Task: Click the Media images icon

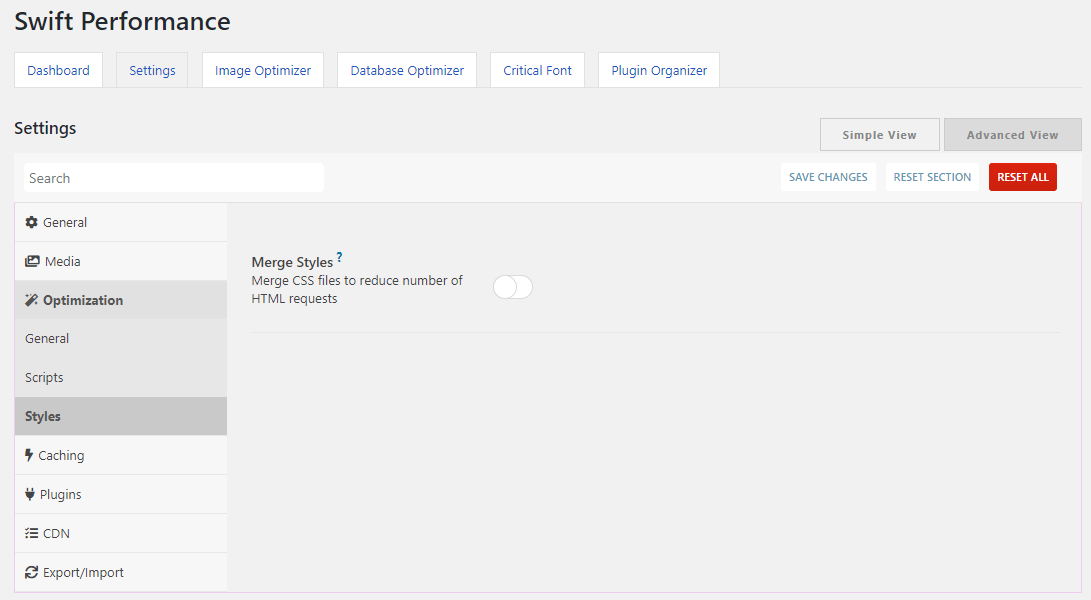Action: pyautogui.click(x=32, y=261)
